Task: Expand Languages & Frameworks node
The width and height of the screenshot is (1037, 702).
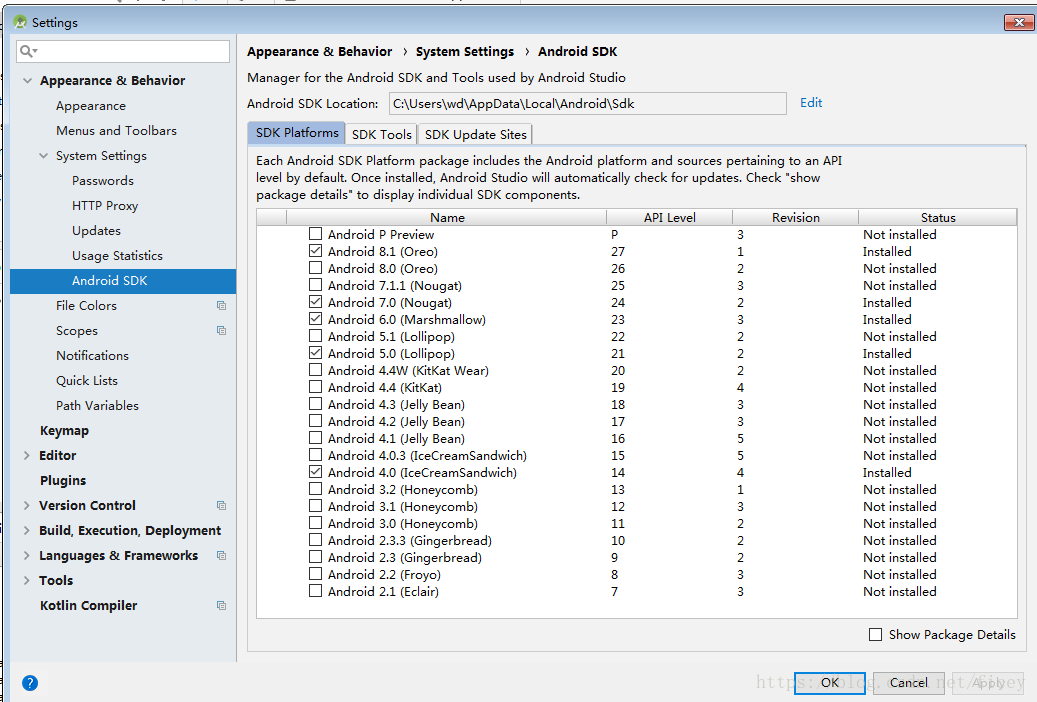Action: pos(26,556)
